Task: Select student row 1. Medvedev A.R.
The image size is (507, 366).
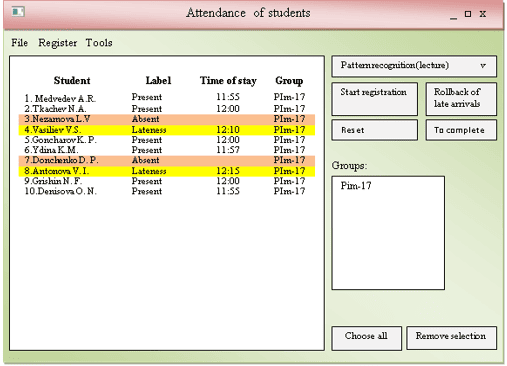Action: (167, 98)
